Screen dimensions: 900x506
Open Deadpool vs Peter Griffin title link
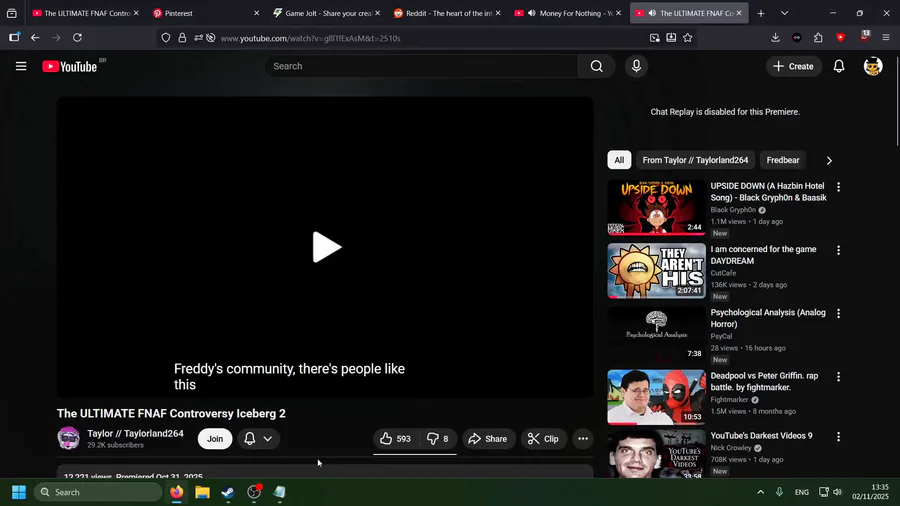[x=765, y=382]
